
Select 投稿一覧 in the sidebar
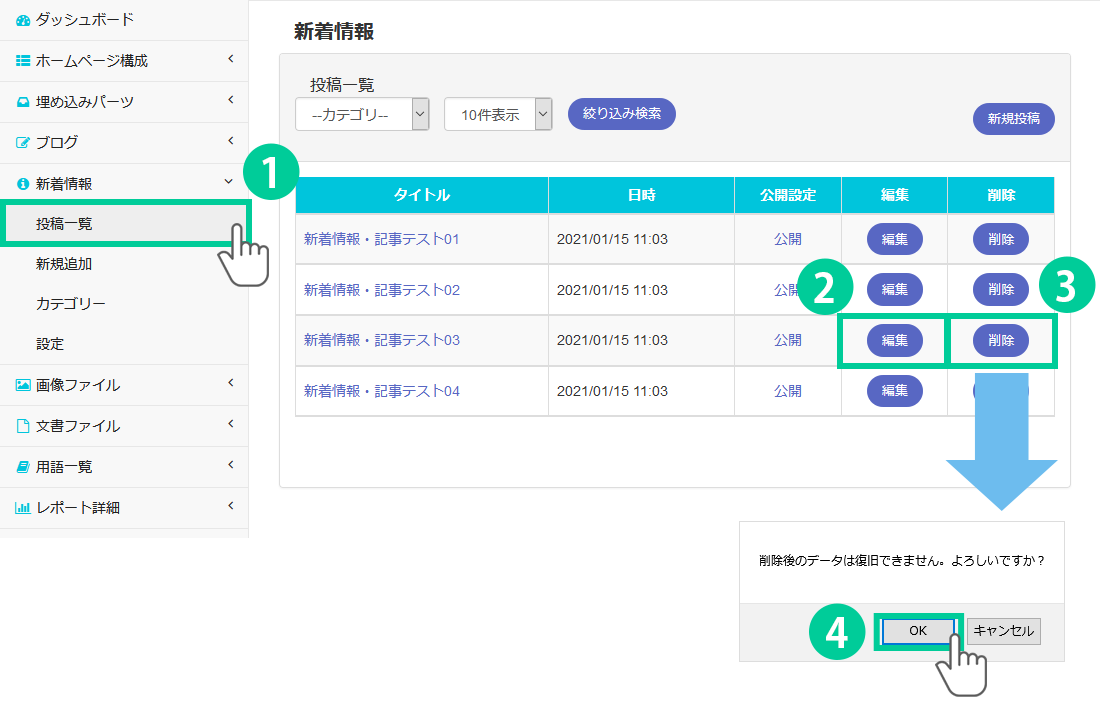click(x=64, y=224)
